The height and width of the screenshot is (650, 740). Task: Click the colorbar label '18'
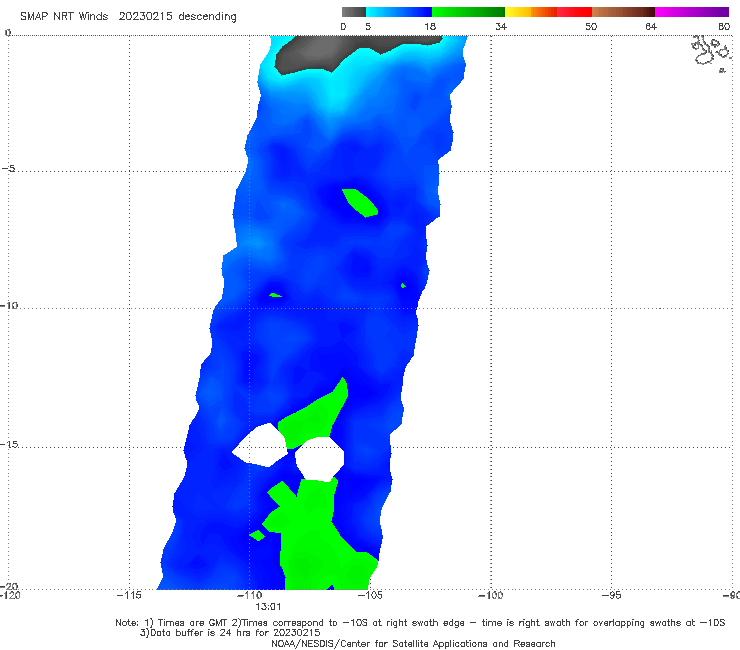(x=430, y=26)
